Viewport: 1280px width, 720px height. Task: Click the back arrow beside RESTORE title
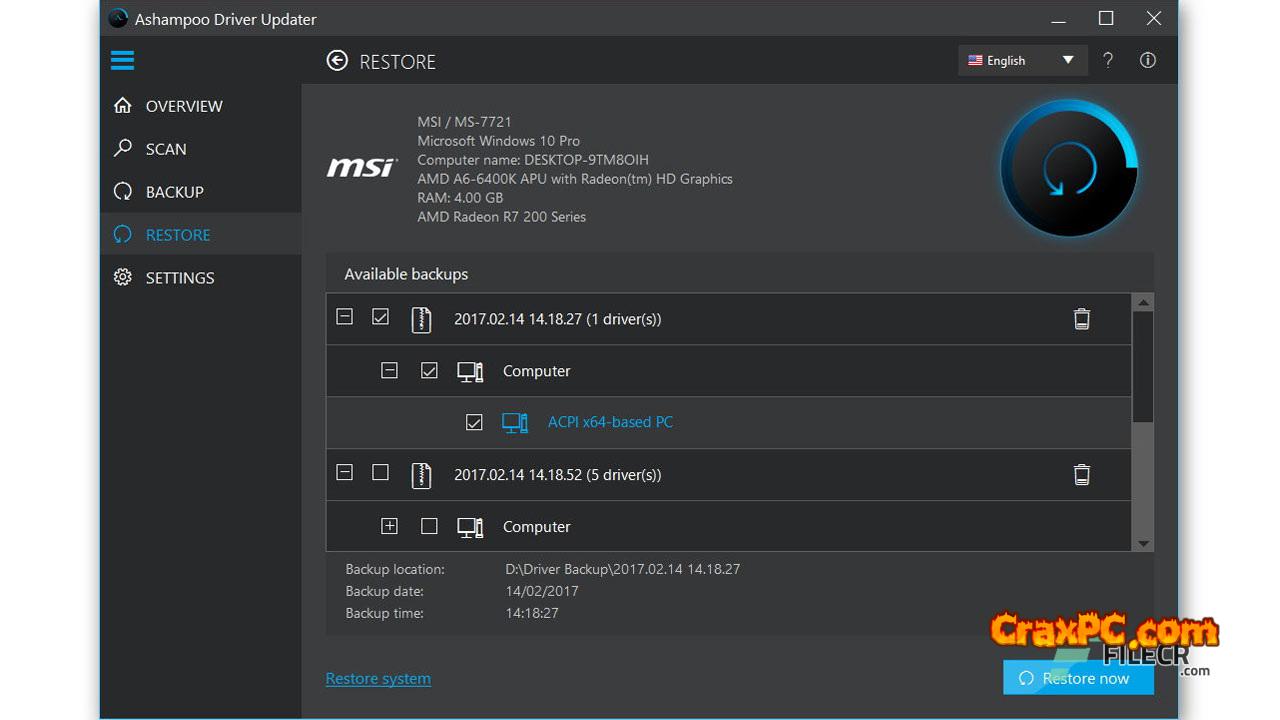[337, 61]
